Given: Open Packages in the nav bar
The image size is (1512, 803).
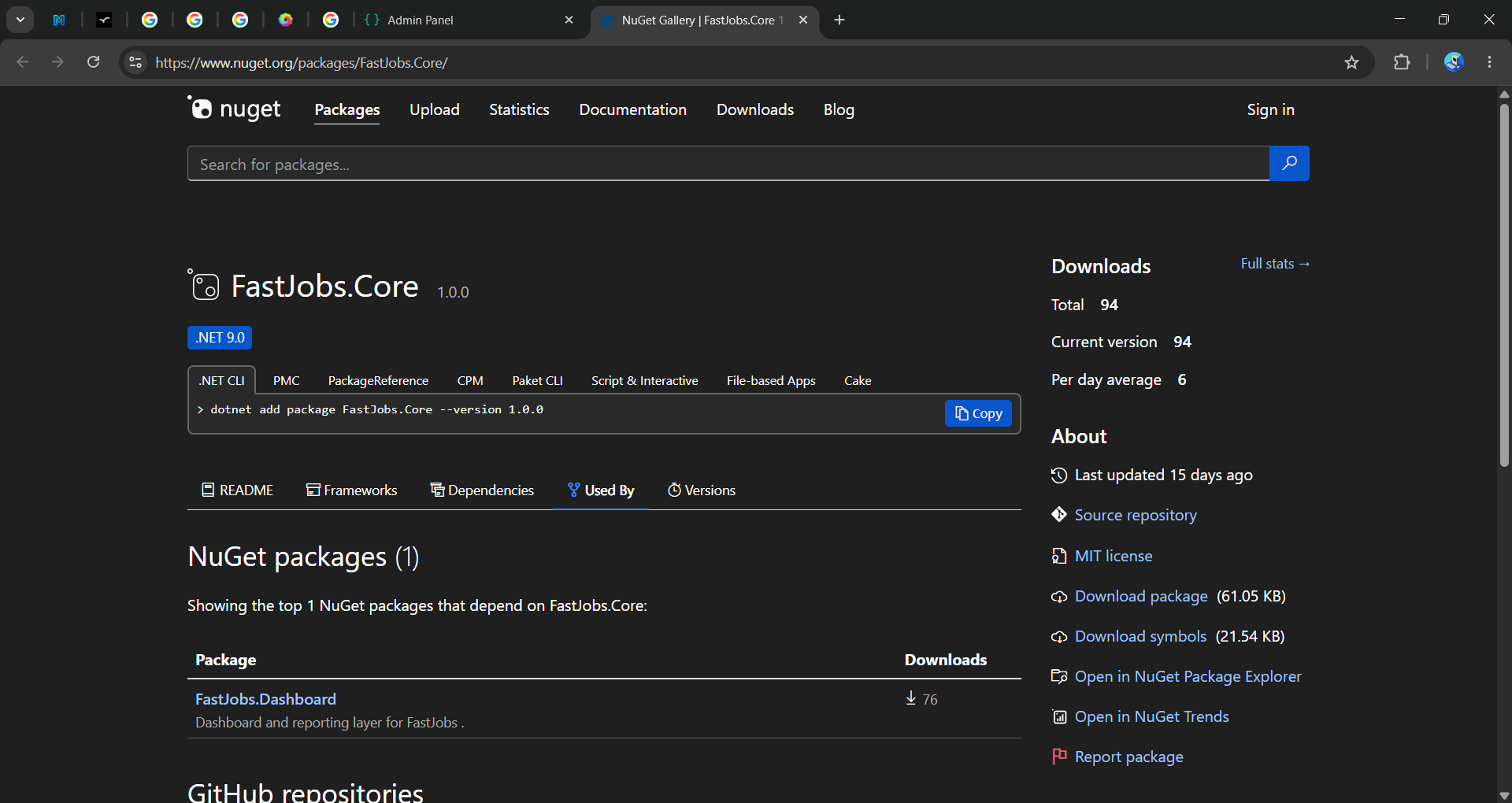Looking at the screenshot, I should point(347,109).
